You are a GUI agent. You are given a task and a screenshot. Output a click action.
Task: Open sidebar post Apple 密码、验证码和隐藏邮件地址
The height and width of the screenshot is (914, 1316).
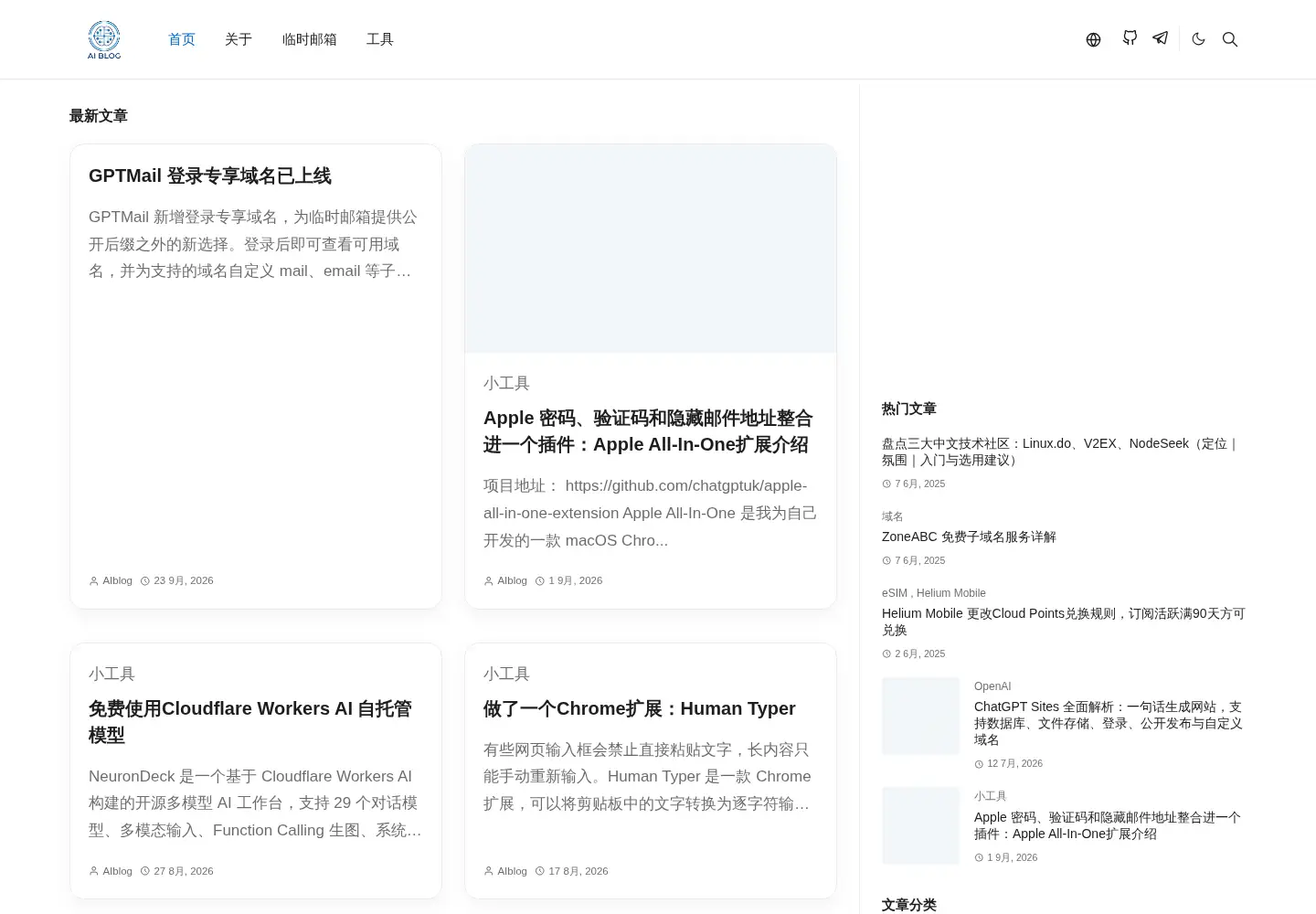click(x=1108, y=825)
